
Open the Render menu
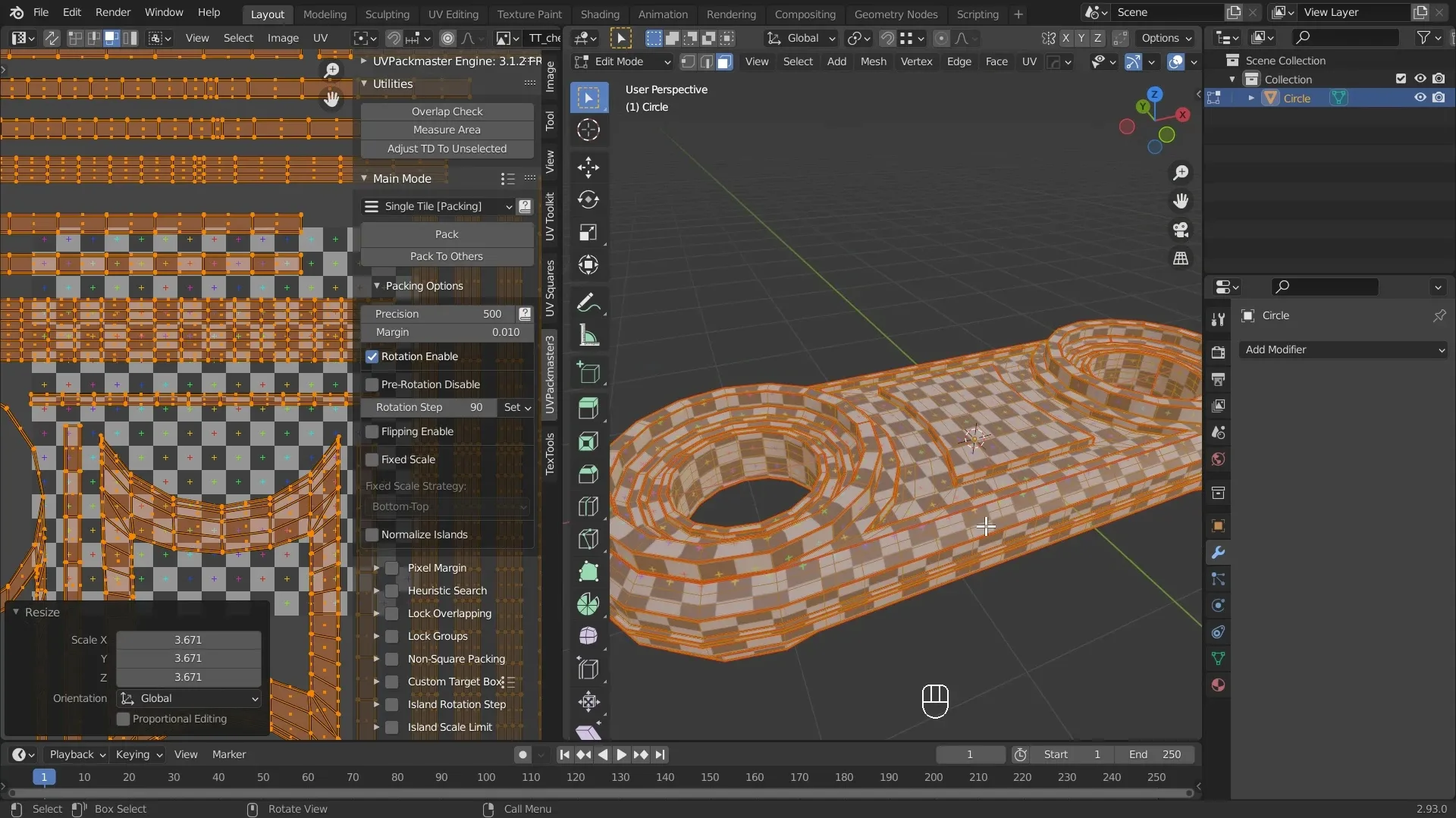coord(113,12)
